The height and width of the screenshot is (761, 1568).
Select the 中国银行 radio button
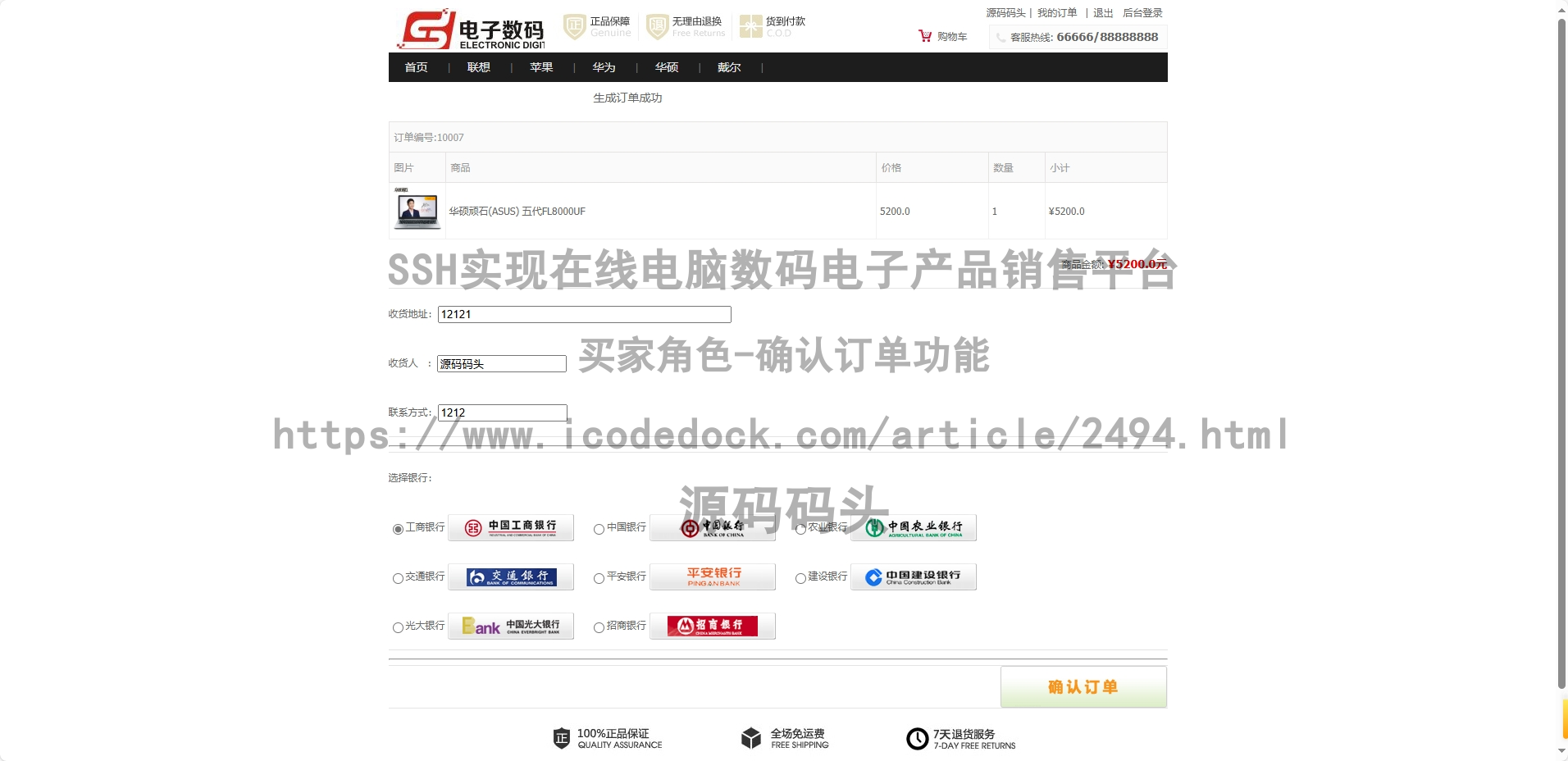click(x=599, y=529)
